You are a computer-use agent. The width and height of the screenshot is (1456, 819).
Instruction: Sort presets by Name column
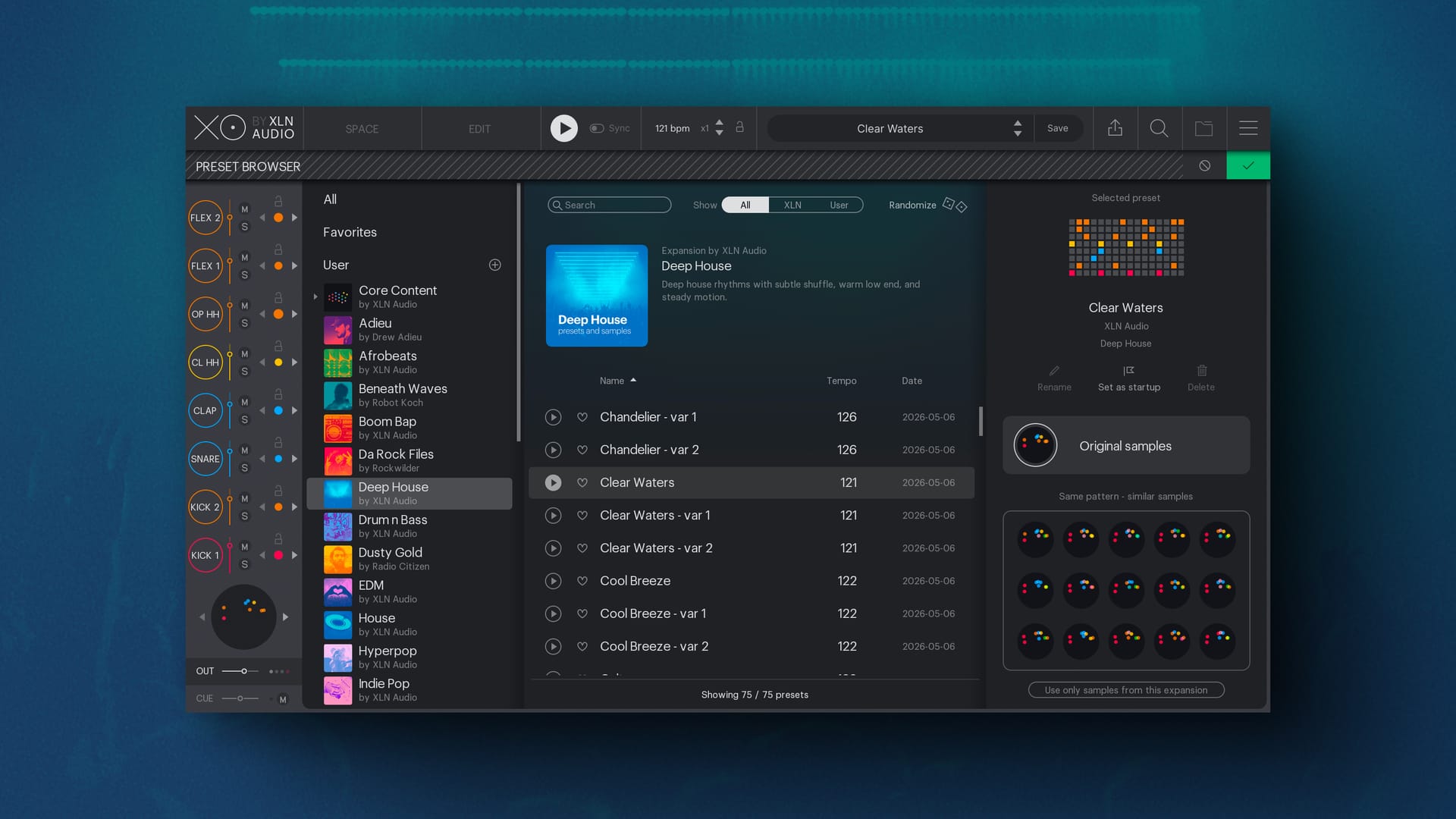click(x=617, y=381)
